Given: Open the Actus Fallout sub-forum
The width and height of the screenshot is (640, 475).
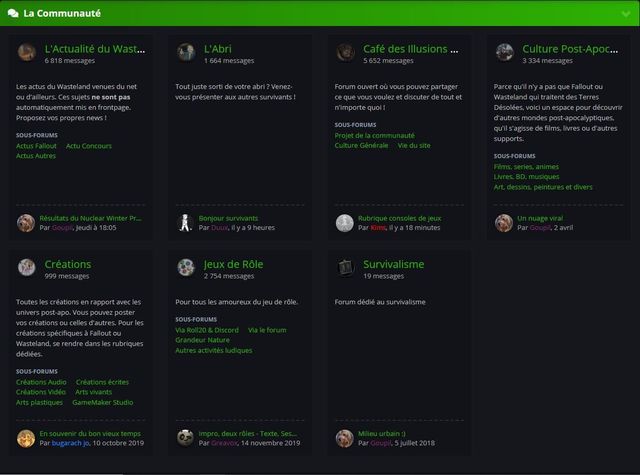Looking at the screenshot, I should pyautogui.click(x=36, y=146).
